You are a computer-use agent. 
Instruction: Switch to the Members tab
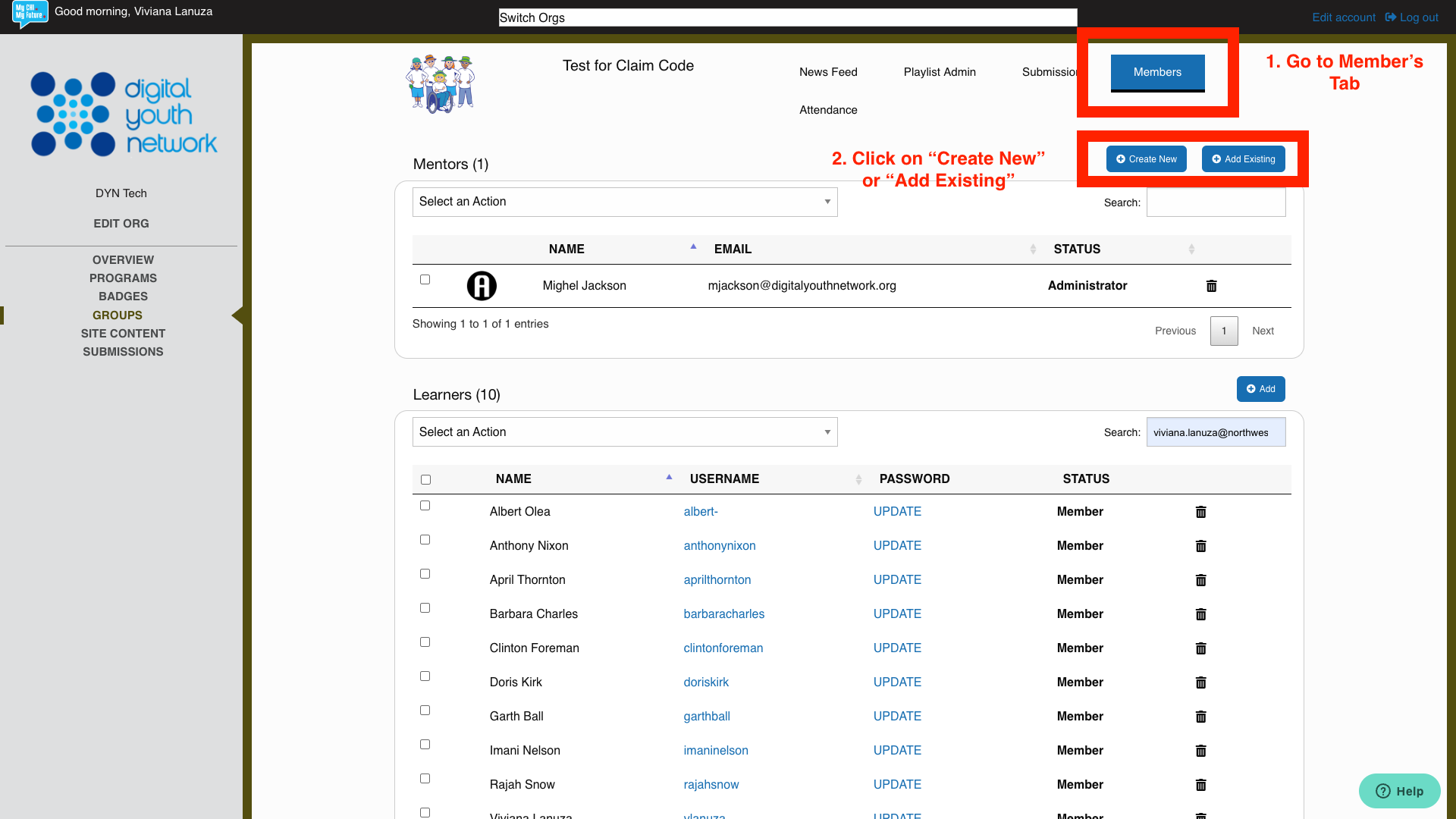pyautogui.click(x=1156, y=72)
